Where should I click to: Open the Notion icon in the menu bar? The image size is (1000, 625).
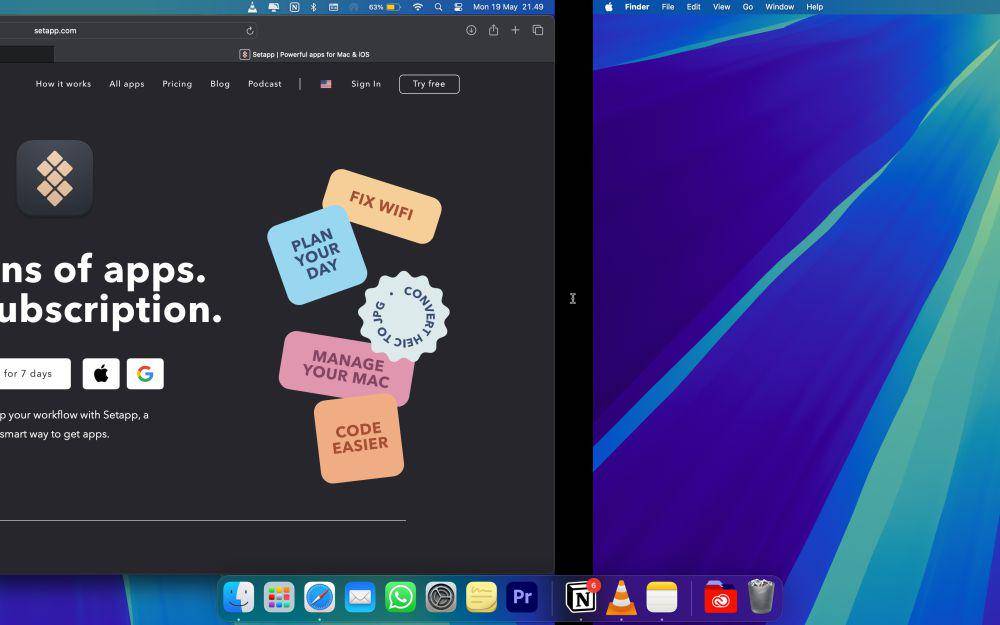pyautogui.click(x=294, y=7)
